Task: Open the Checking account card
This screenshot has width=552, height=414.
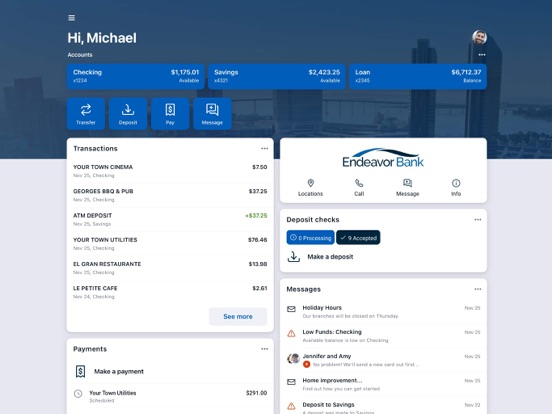Action: click(x=136, y=76)
